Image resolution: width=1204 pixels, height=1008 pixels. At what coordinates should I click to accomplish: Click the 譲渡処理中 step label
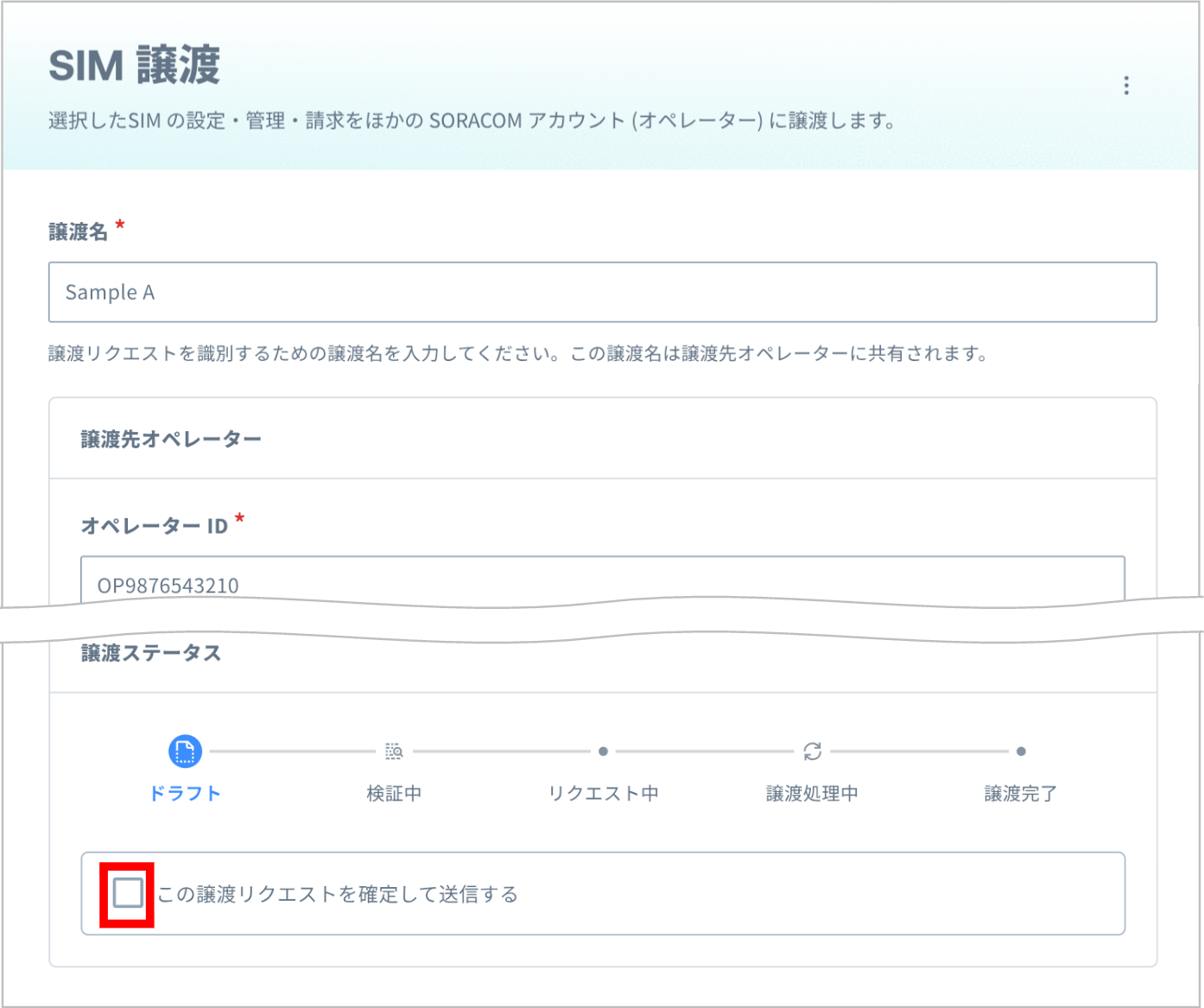pyautogui.click(x=812, y=794)
